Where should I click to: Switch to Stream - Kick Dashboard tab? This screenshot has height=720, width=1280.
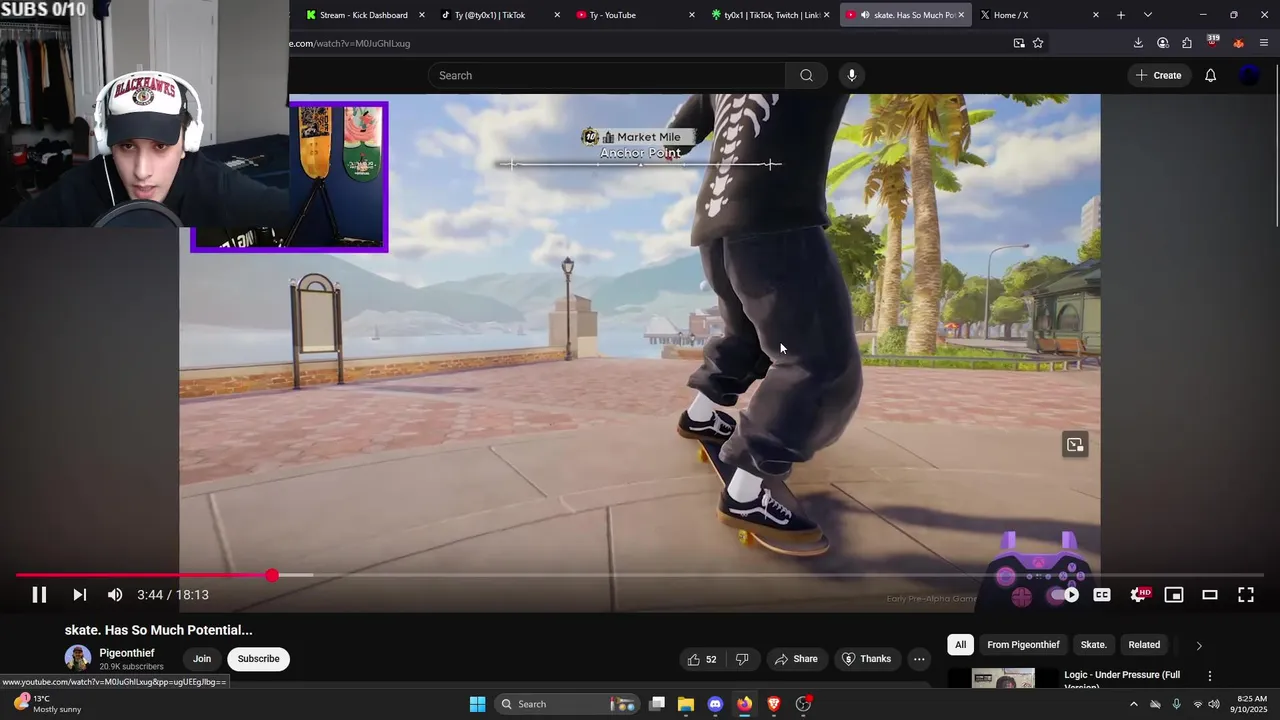tap(365, 15)
